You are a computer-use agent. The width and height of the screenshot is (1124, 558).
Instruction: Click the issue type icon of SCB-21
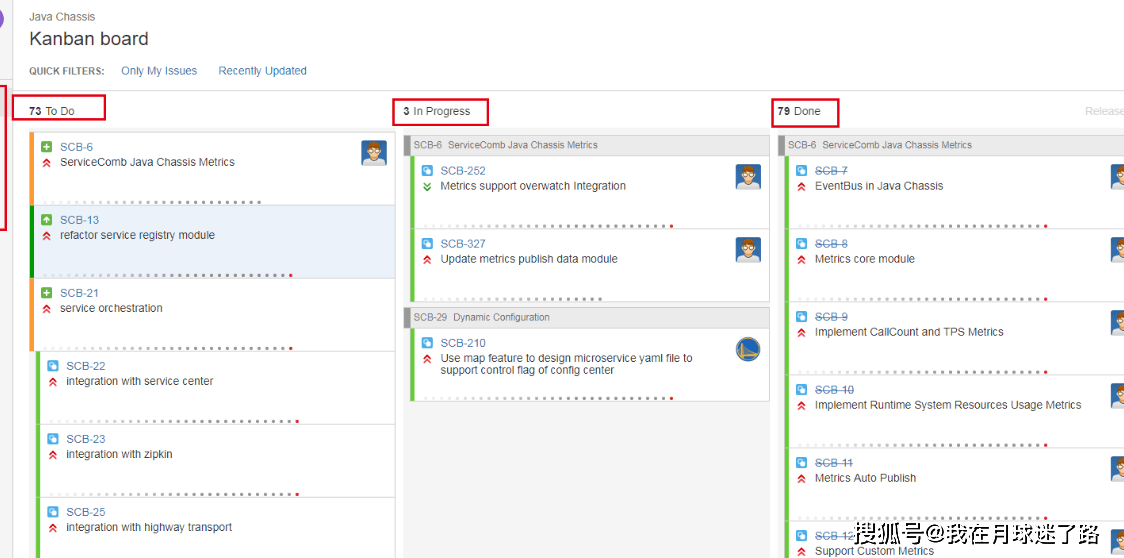point(47,293)
